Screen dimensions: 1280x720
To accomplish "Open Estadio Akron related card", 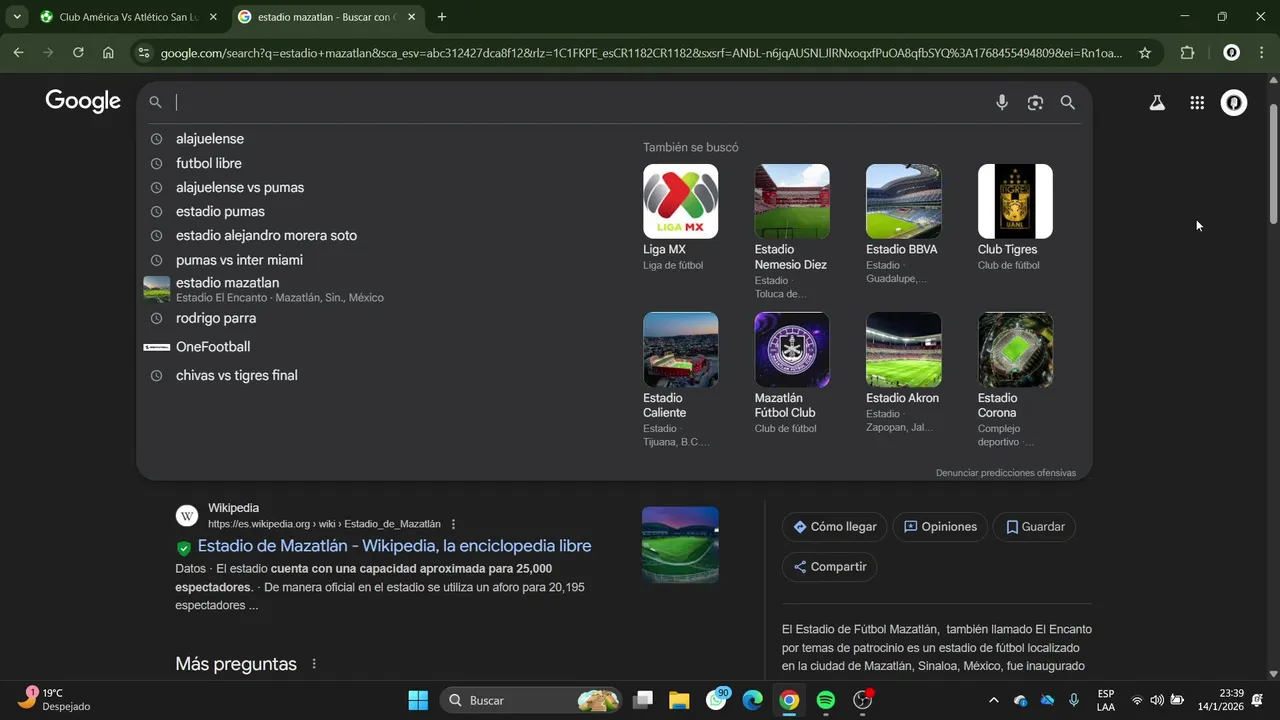I will [x=903, y=373].
